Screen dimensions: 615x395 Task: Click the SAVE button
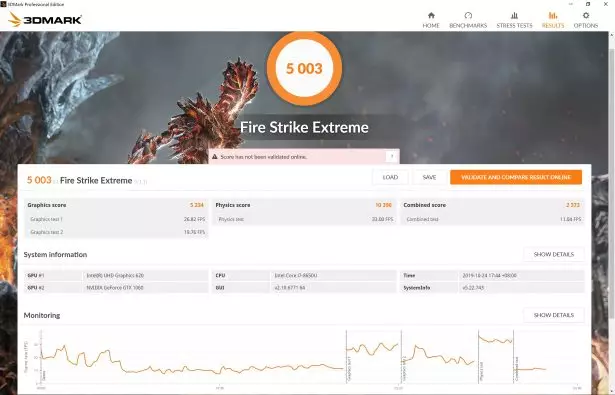(429, 177)
